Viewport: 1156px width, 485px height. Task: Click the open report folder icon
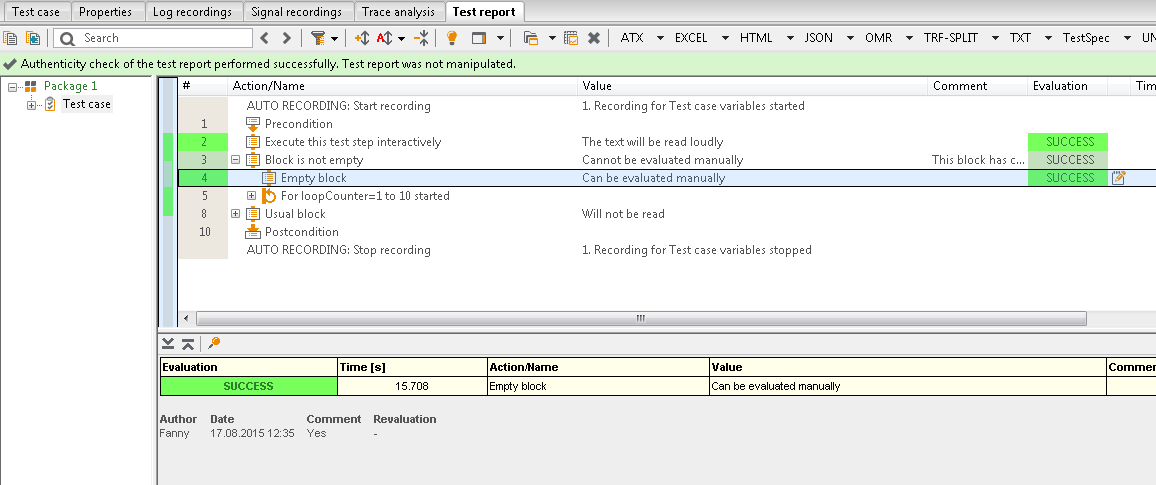531,38
